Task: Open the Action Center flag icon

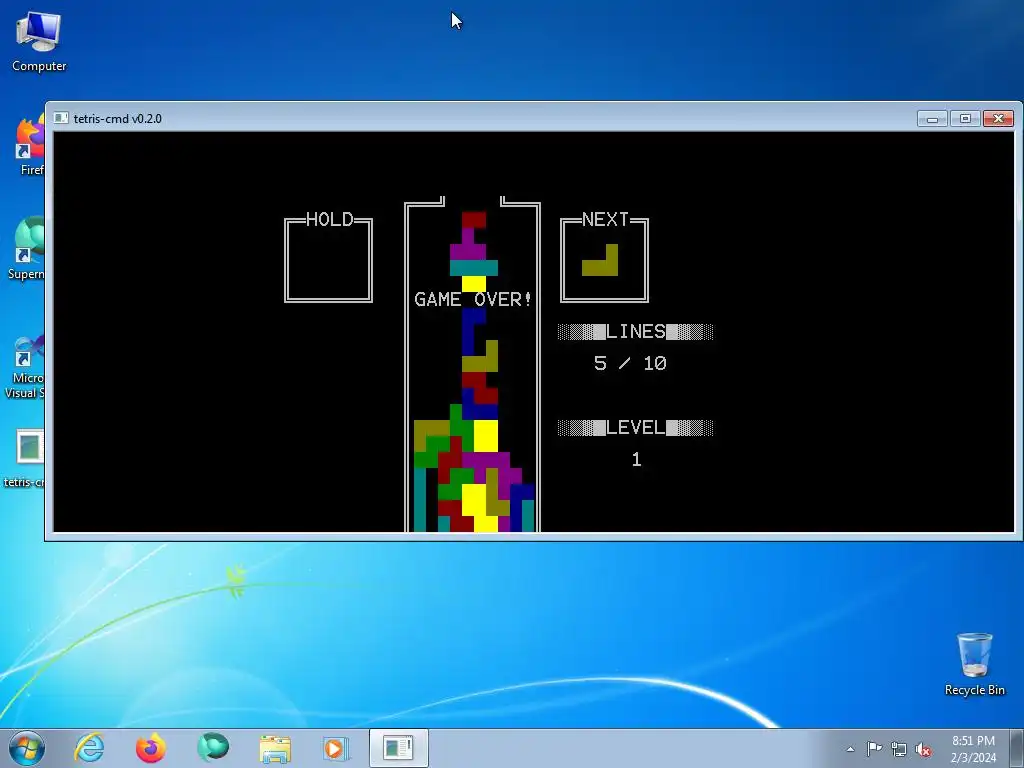Action: (874, 749)
